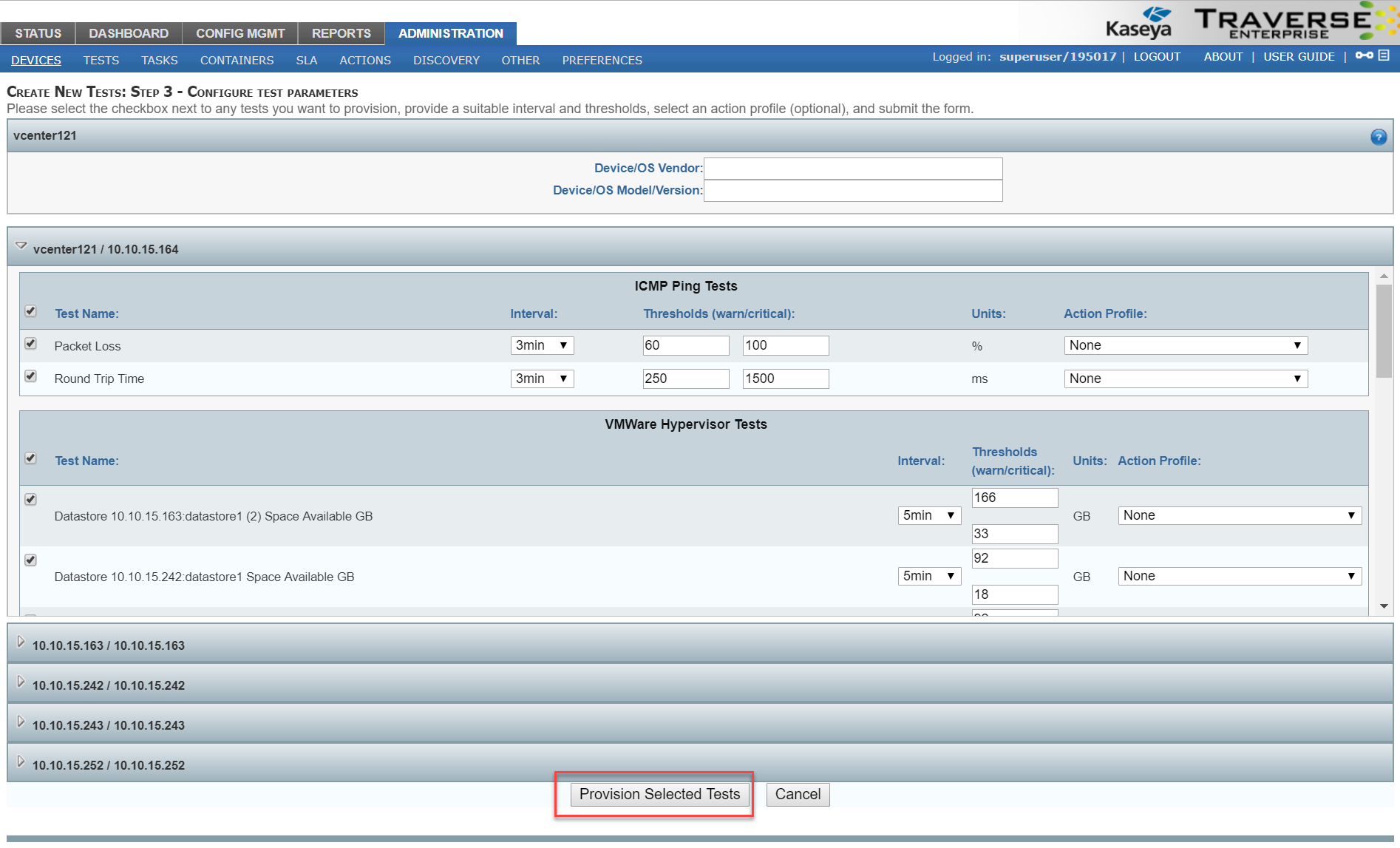Open the TESTS submenu
Viewport: 1400px width, 848px height.
click(x=101, y=60)
